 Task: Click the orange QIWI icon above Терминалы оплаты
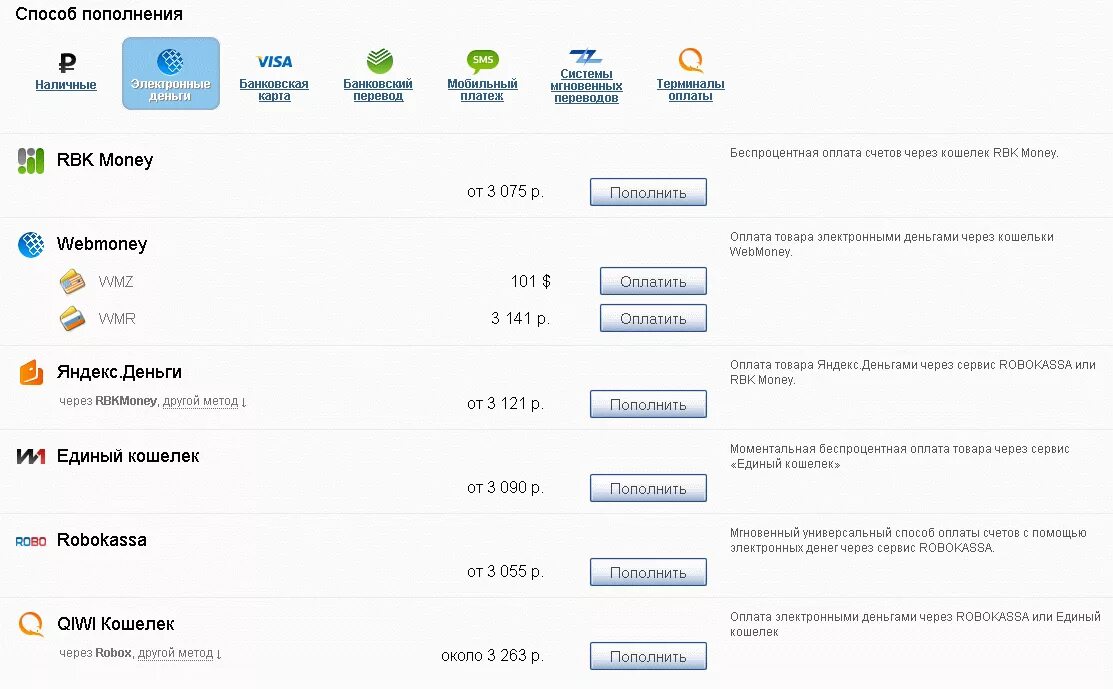tap(691, 60)
